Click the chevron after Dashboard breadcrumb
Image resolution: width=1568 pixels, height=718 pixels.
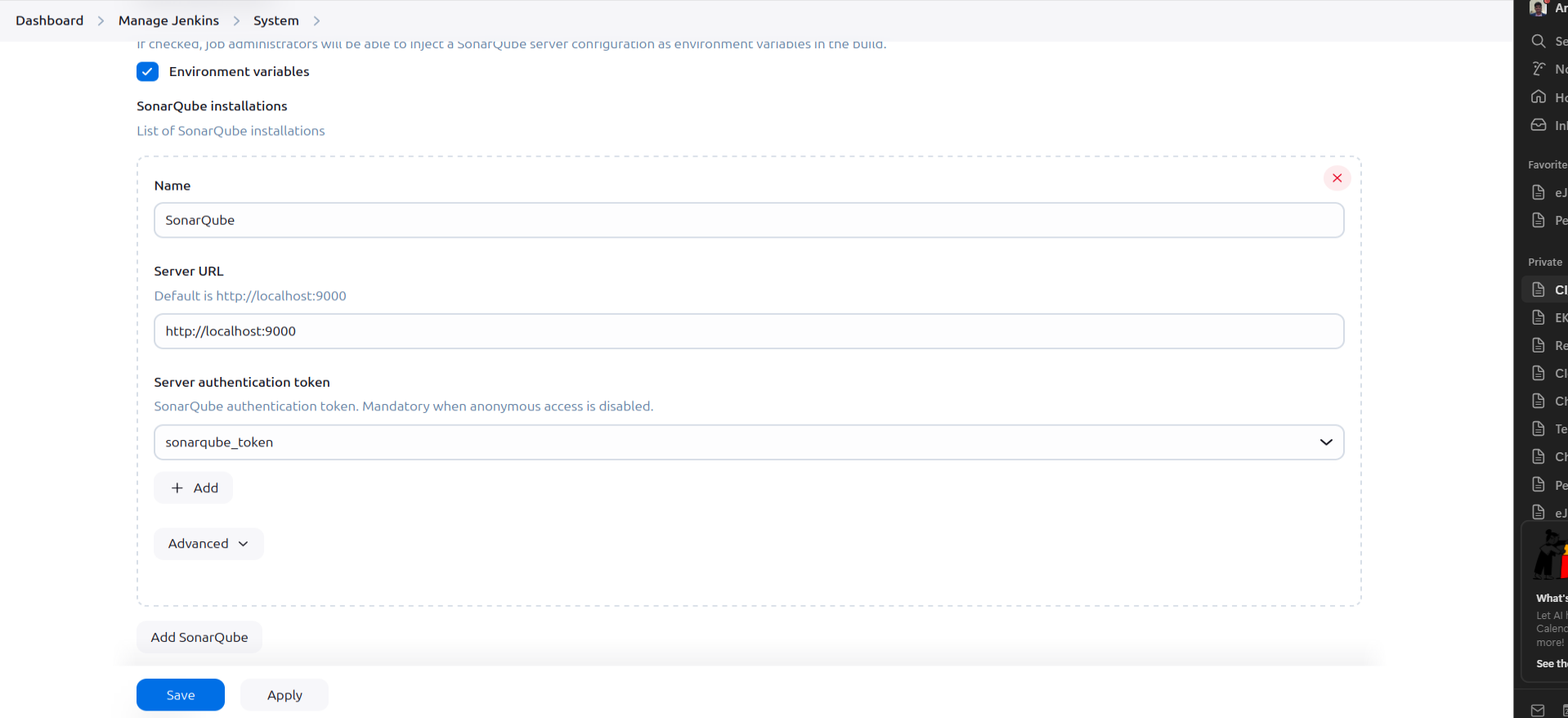point(101,20)
